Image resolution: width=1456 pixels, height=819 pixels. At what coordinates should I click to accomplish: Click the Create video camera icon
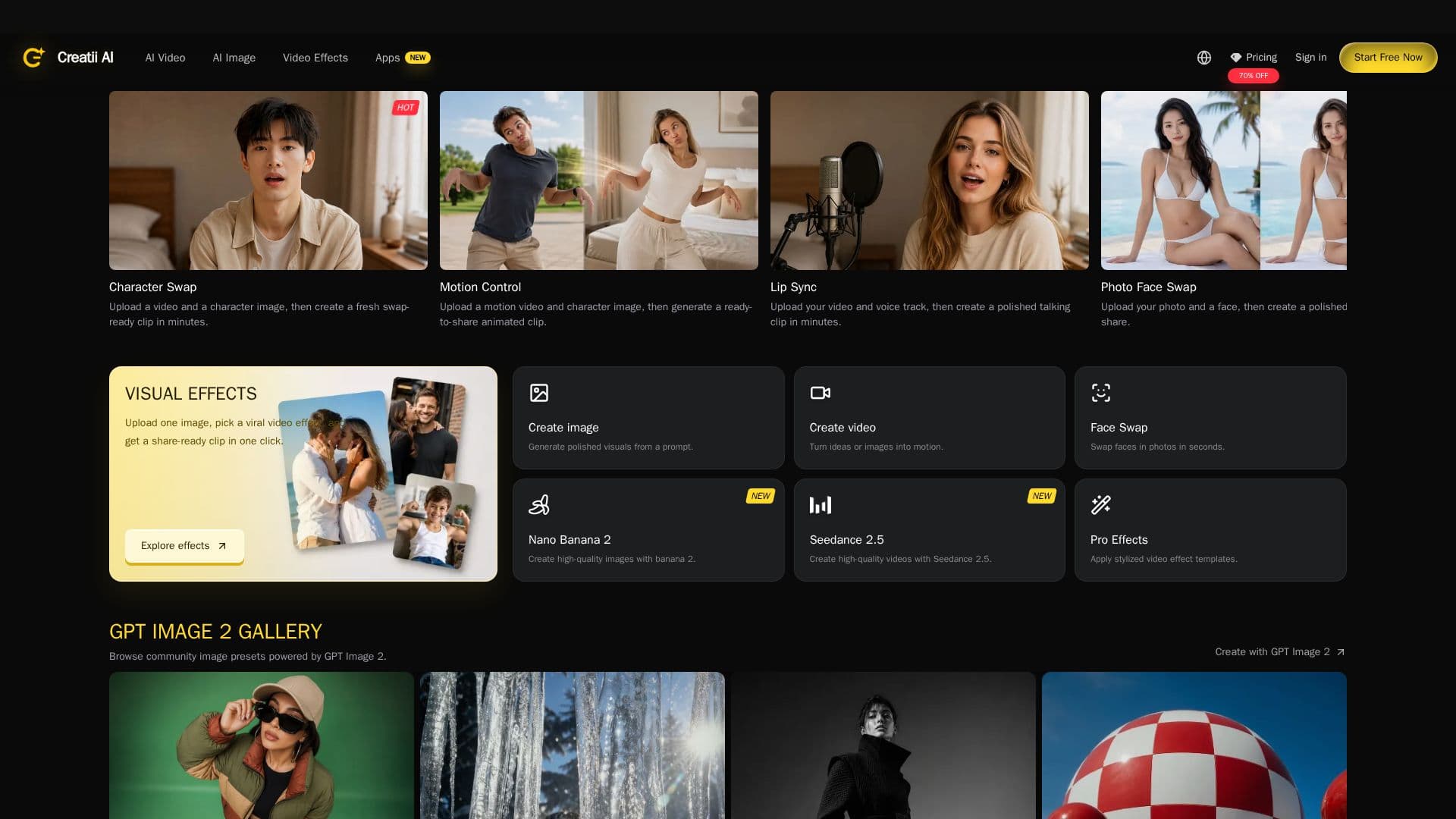[x=820, y=393]
